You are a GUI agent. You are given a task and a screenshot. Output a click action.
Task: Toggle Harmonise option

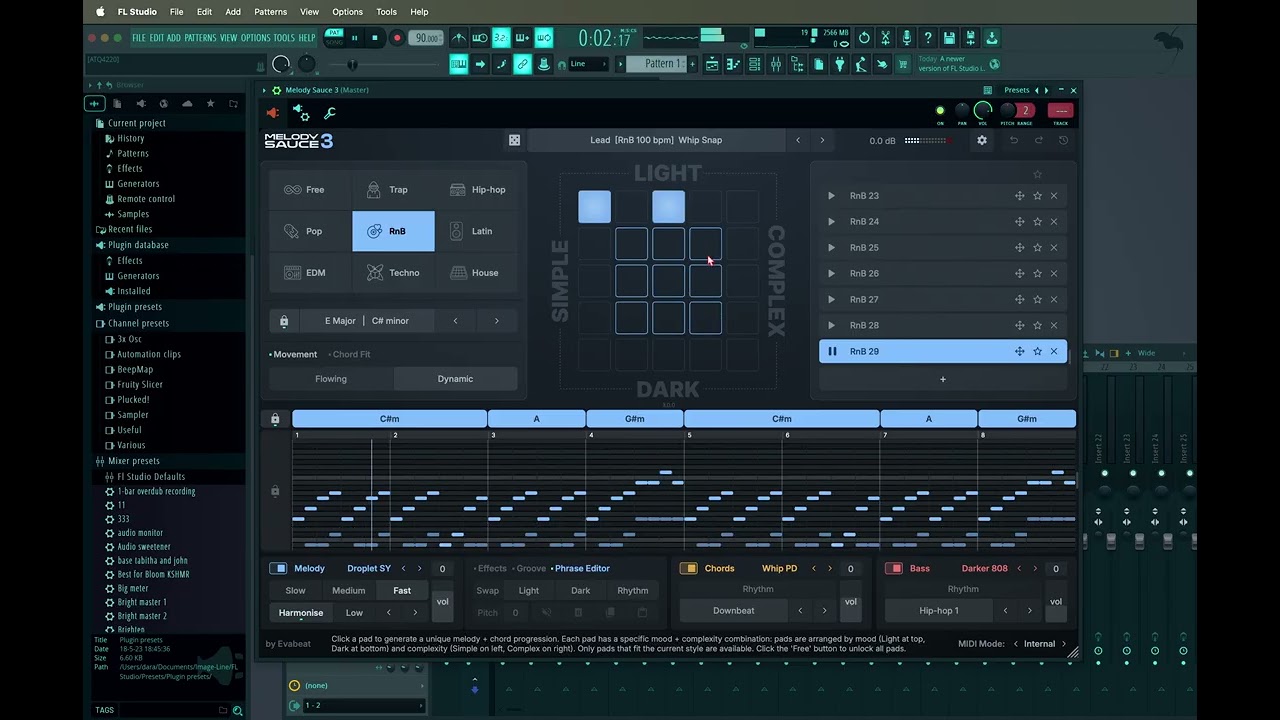(301, 613)
